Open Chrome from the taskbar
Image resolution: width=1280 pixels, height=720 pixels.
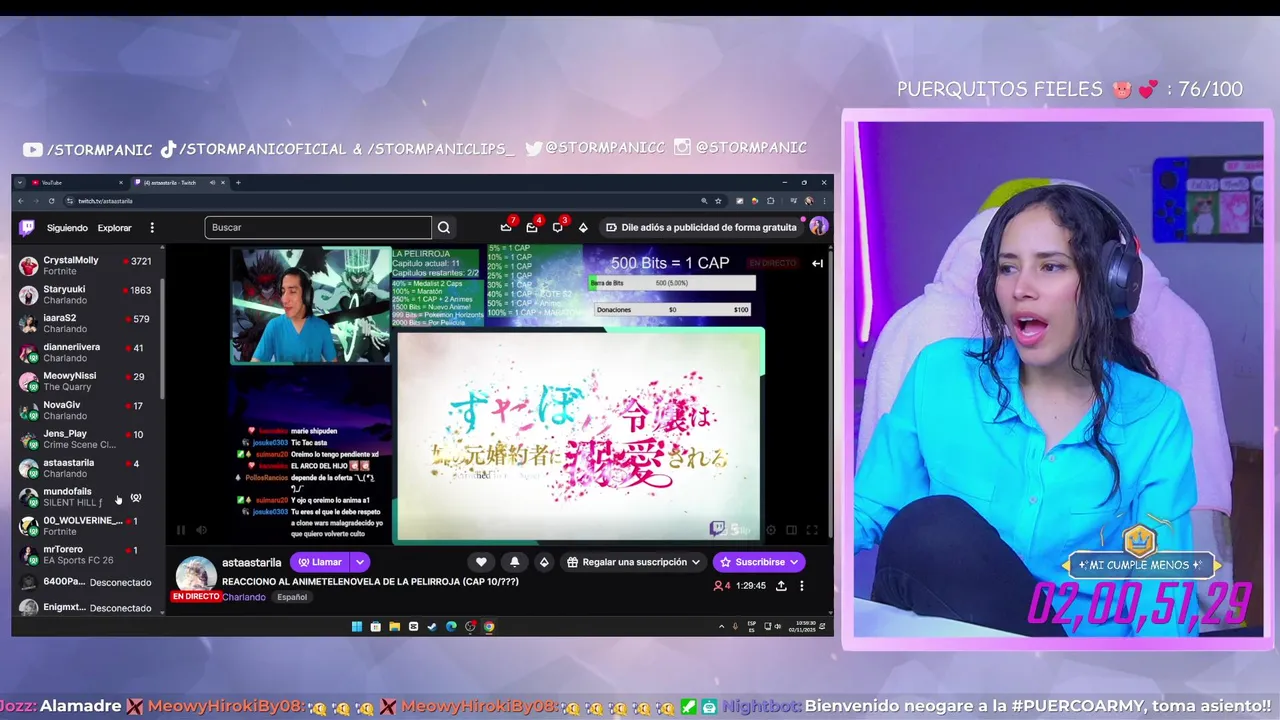[489, 627]
